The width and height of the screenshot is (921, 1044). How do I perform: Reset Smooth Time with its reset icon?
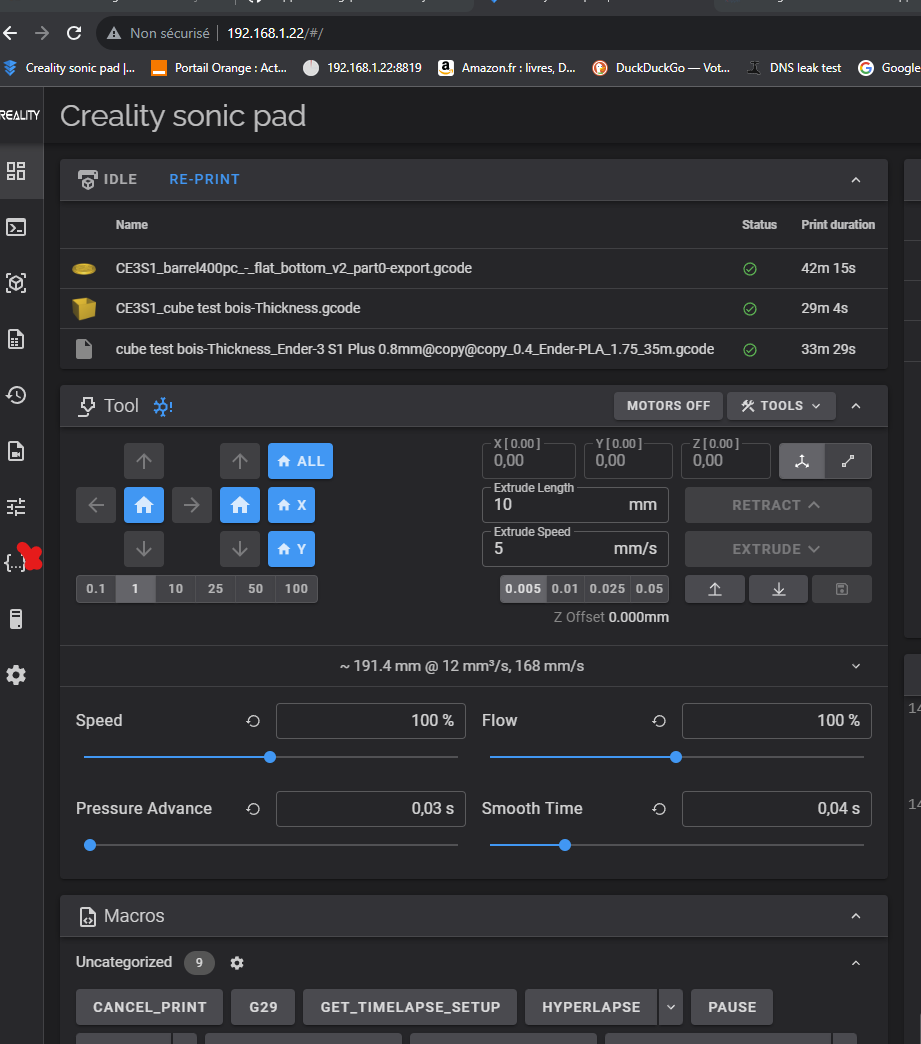click(659, 808)
